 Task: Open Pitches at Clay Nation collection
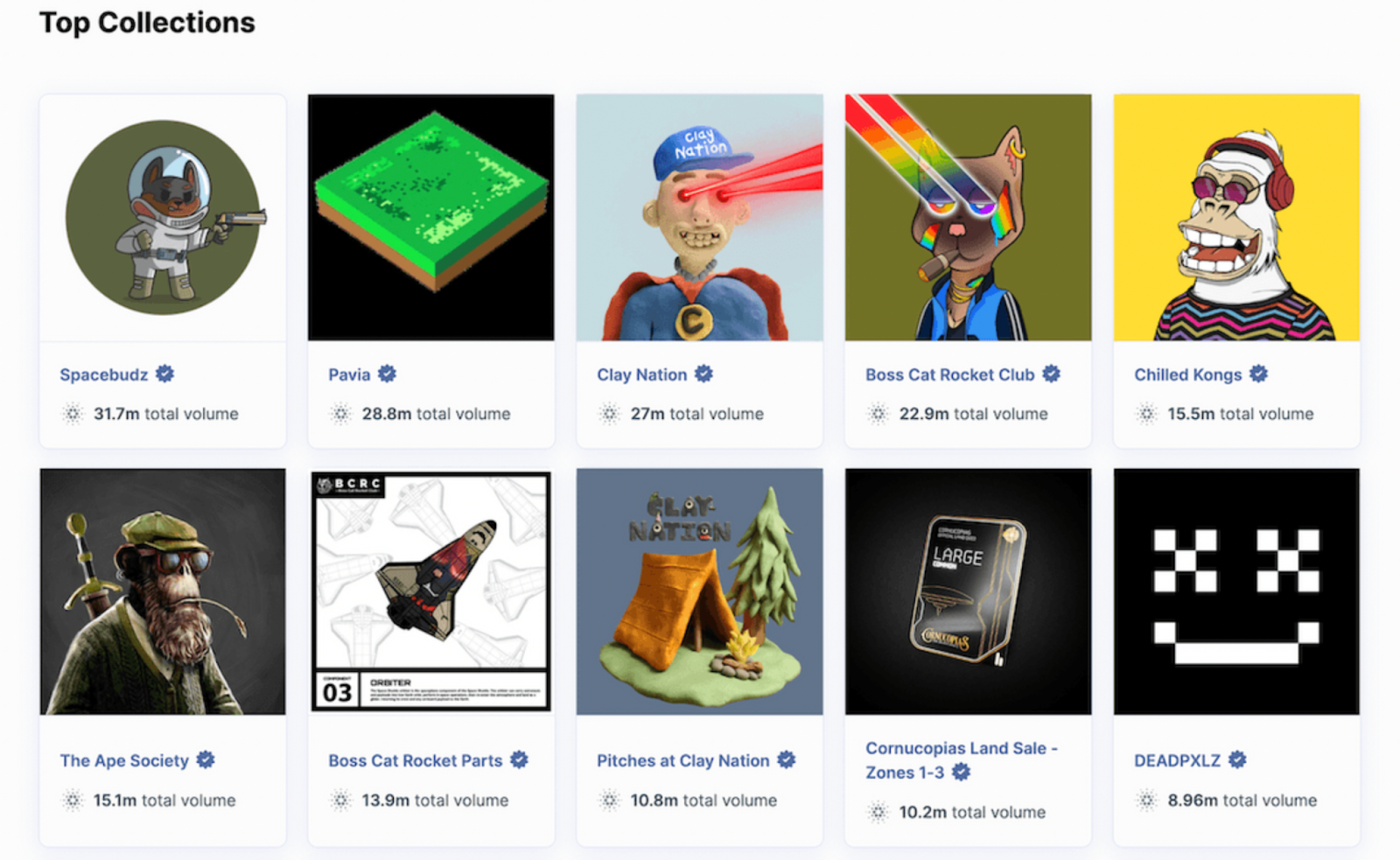(682, 760)
